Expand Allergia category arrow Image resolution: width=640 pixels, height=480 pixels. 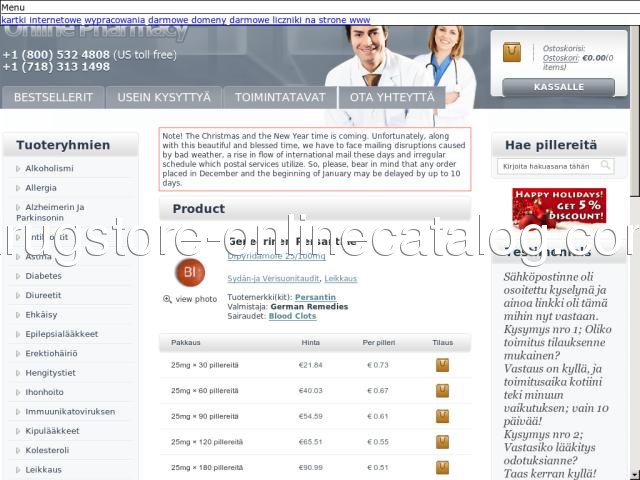[x=18, y=188]
